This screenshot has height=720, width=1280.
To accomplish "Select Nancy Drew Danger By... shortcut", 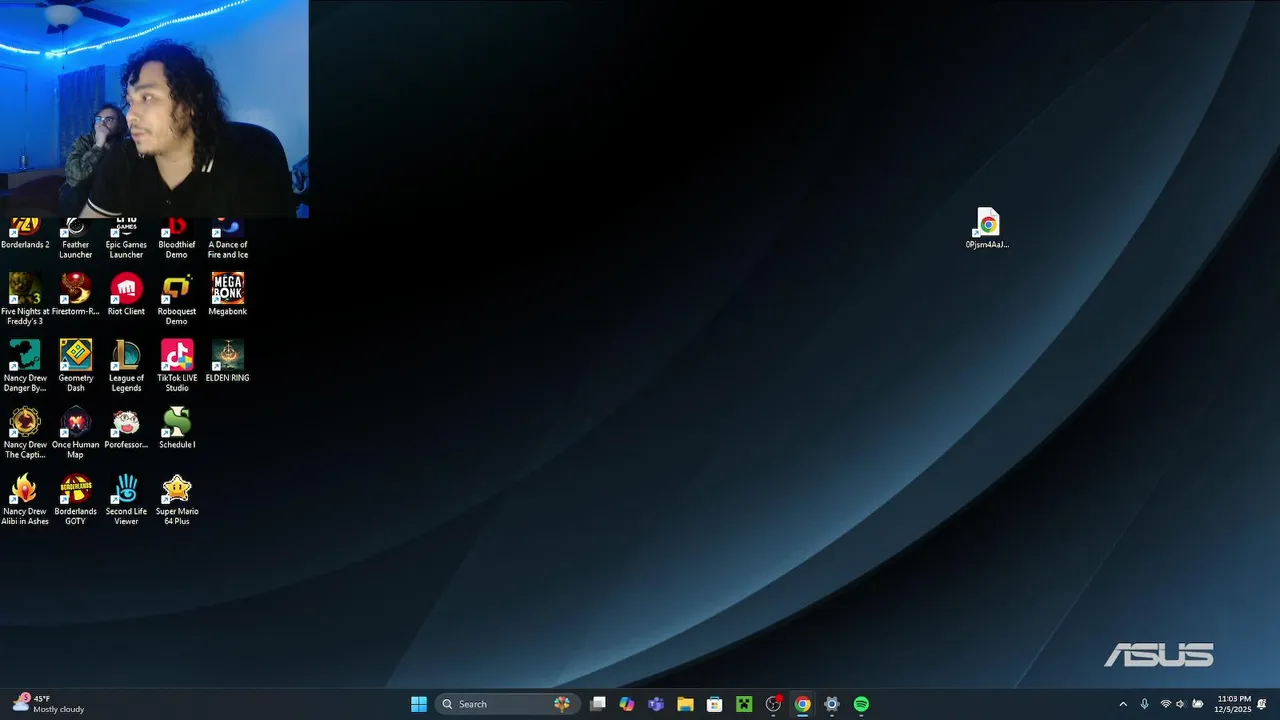I will click(25, 366).
